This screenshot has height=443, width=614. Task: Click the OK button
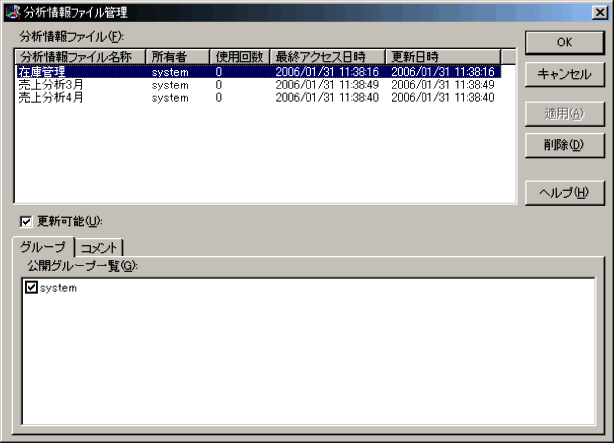point(564,43)
